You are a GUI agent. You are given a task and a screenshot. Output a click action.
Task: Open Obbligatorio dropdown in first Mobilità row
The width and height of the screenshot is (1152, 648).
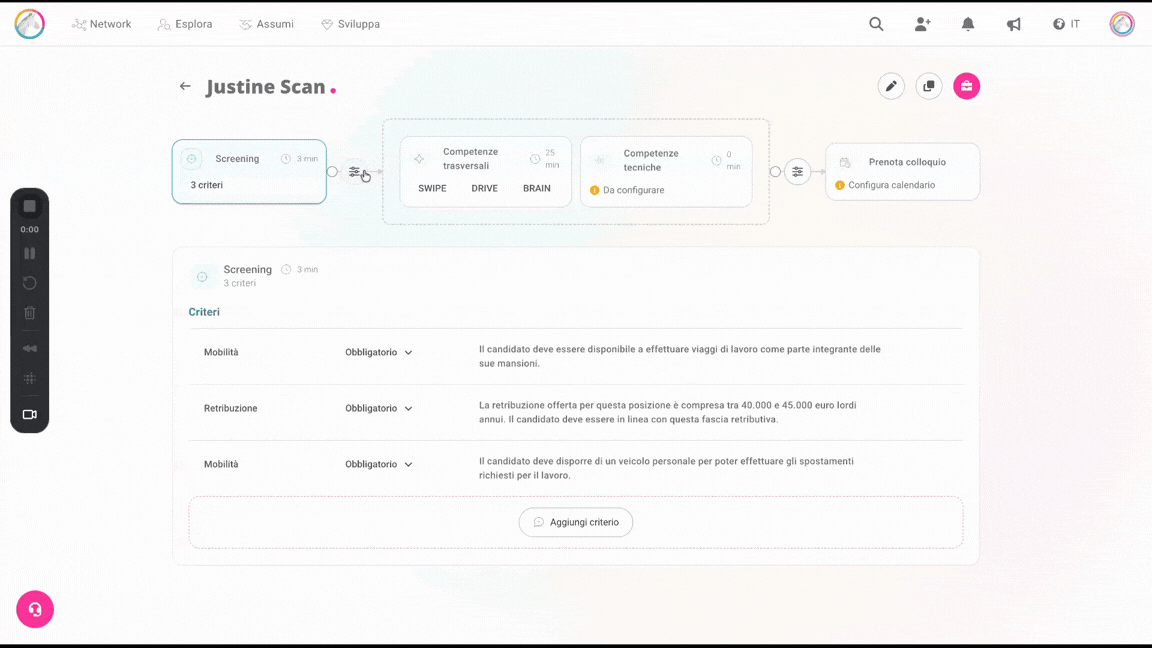point(379,352)
